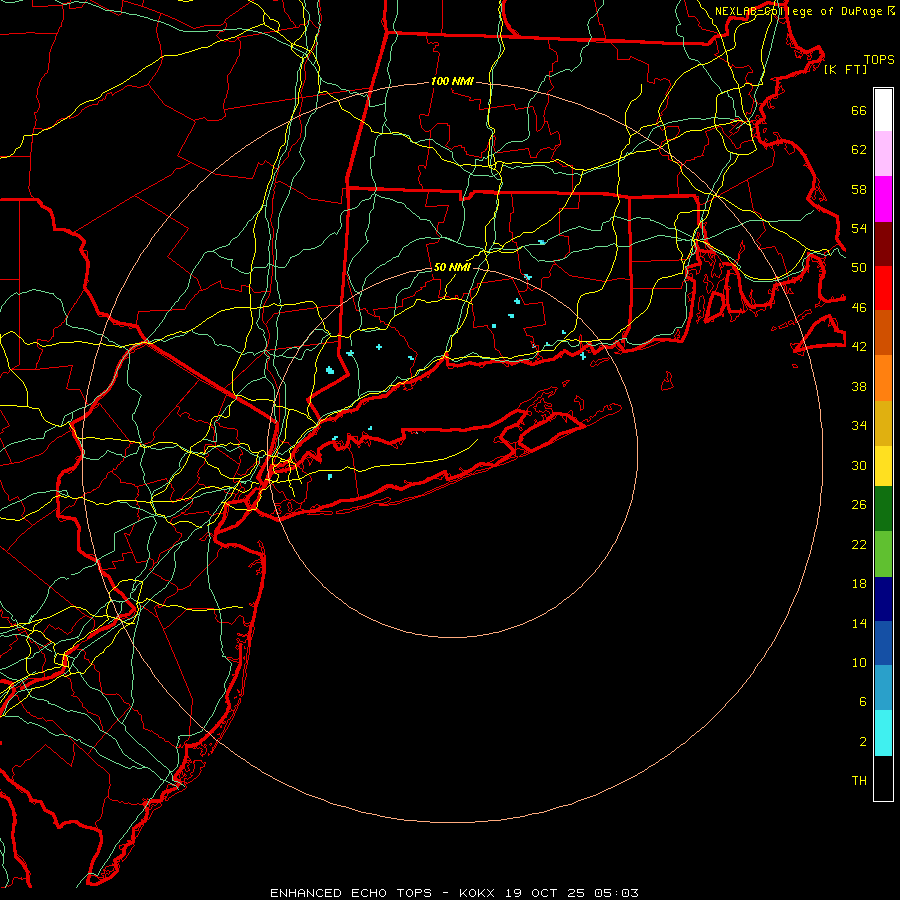
Task: Click the orange 42 kft legend swatch
Action: tap(883, 378)
